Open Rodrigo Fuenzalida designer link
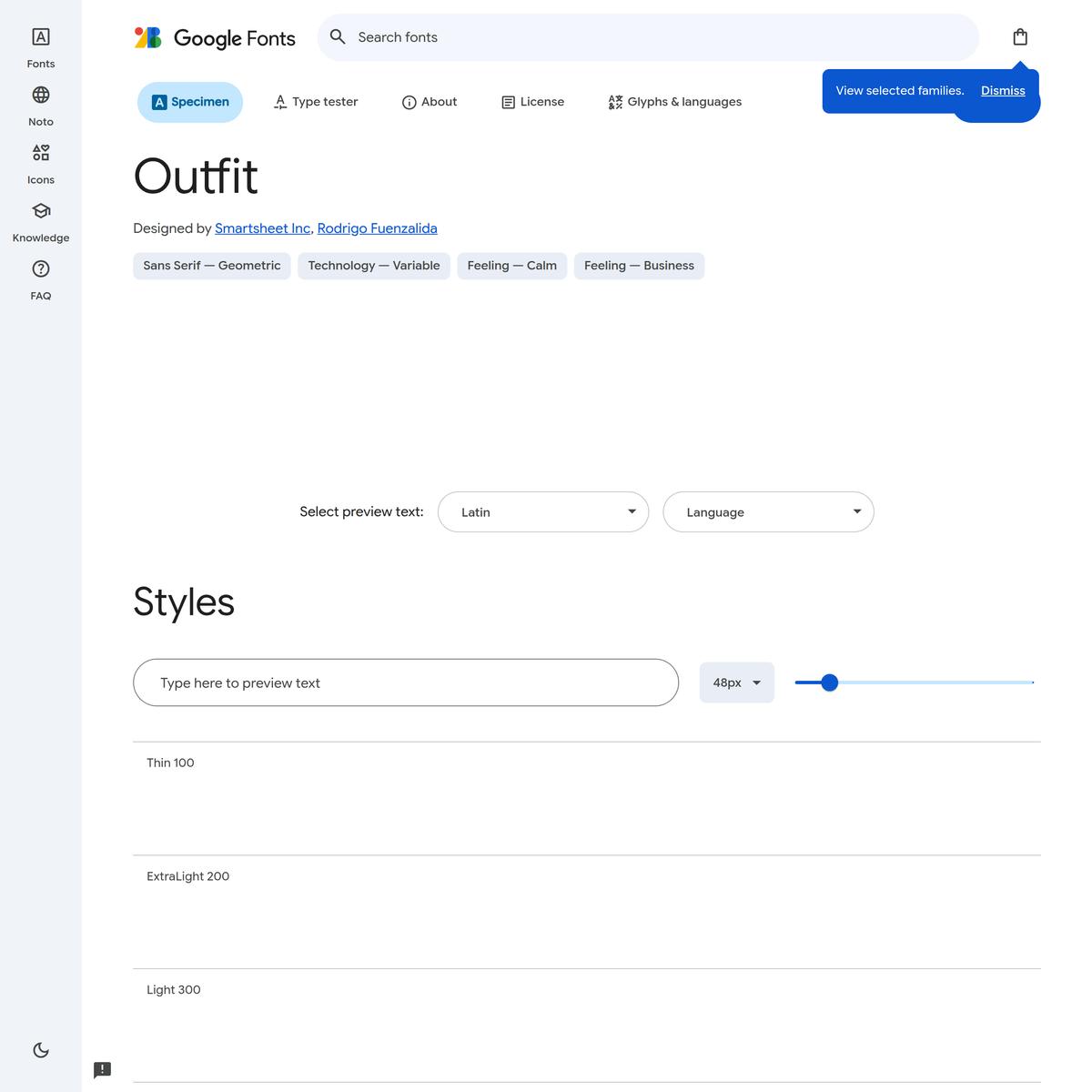The image size is (1092, 1092). [377, 228]
